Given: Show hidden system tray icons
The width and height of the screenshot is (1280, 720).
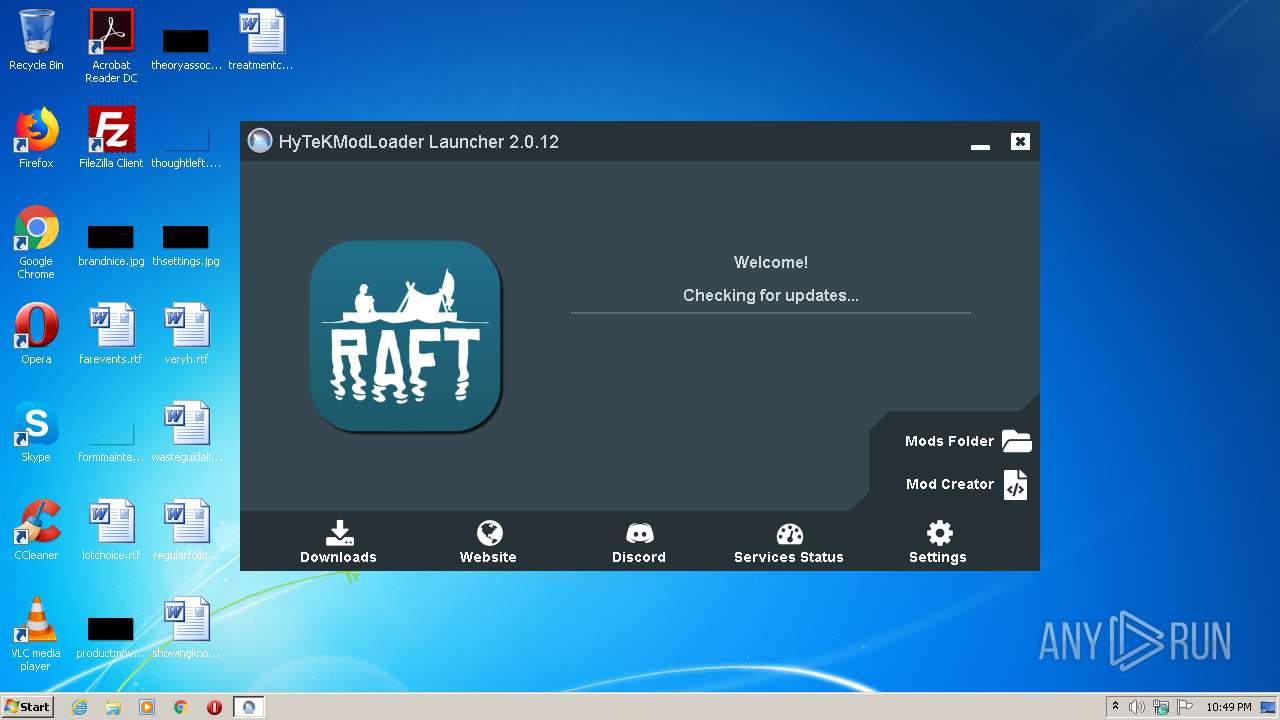Looking at the screenshot, I should coord(1115,707).
